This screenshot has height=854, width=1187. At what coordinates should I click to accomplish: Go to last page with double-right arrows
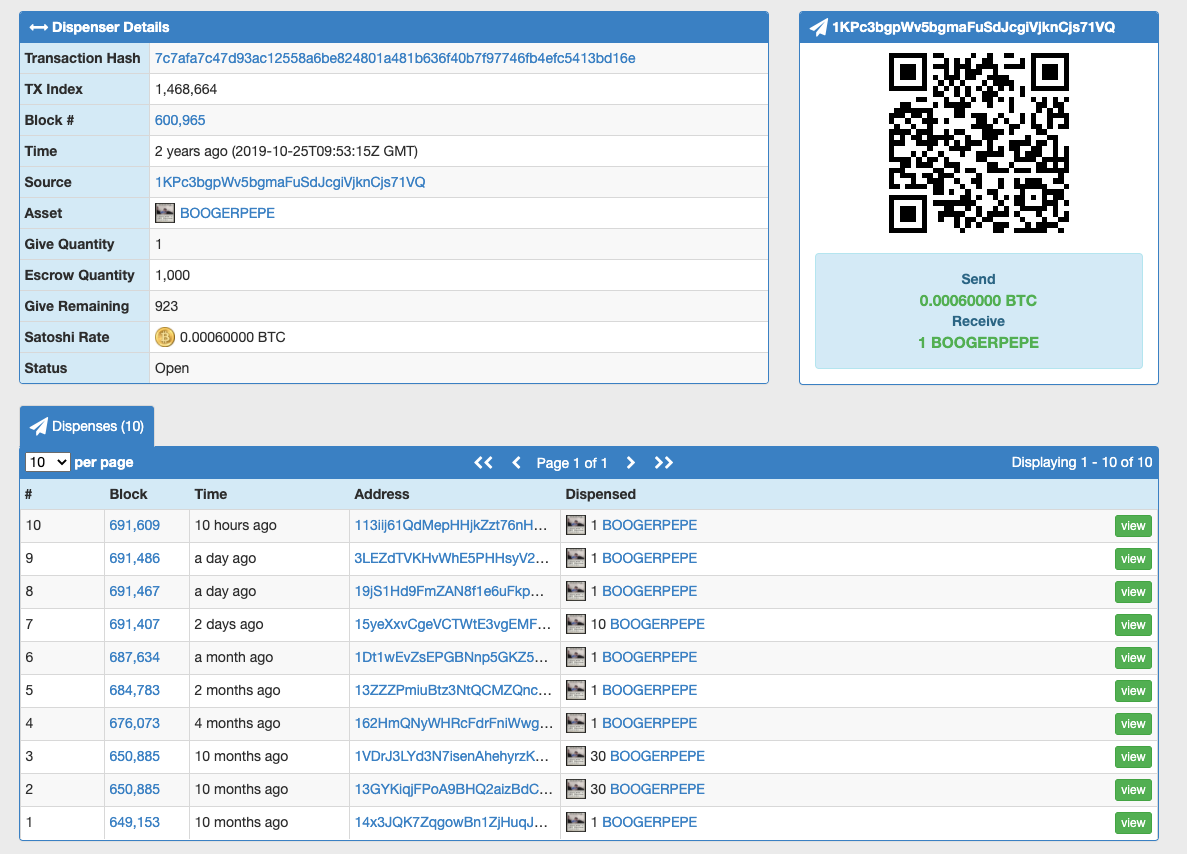tap(664, 463)
